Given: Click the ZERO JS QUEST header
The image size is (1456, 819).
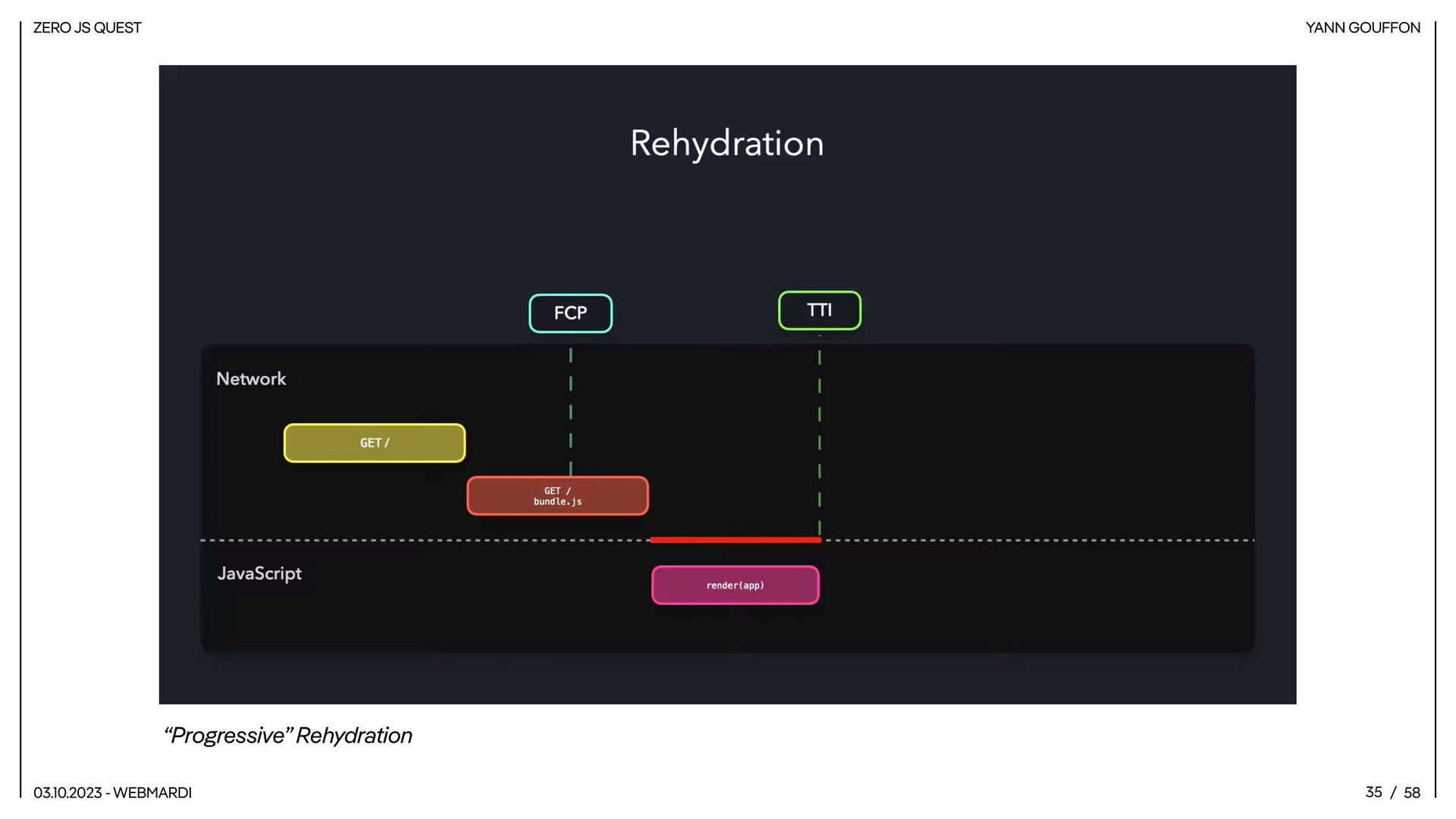Looking at the screenshot, I should click(x=87, y=28).
